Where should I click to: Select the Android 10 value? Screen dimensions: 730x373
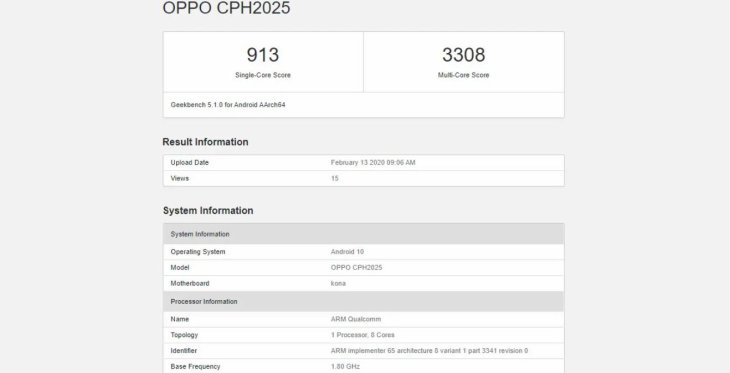coord(347,252)
